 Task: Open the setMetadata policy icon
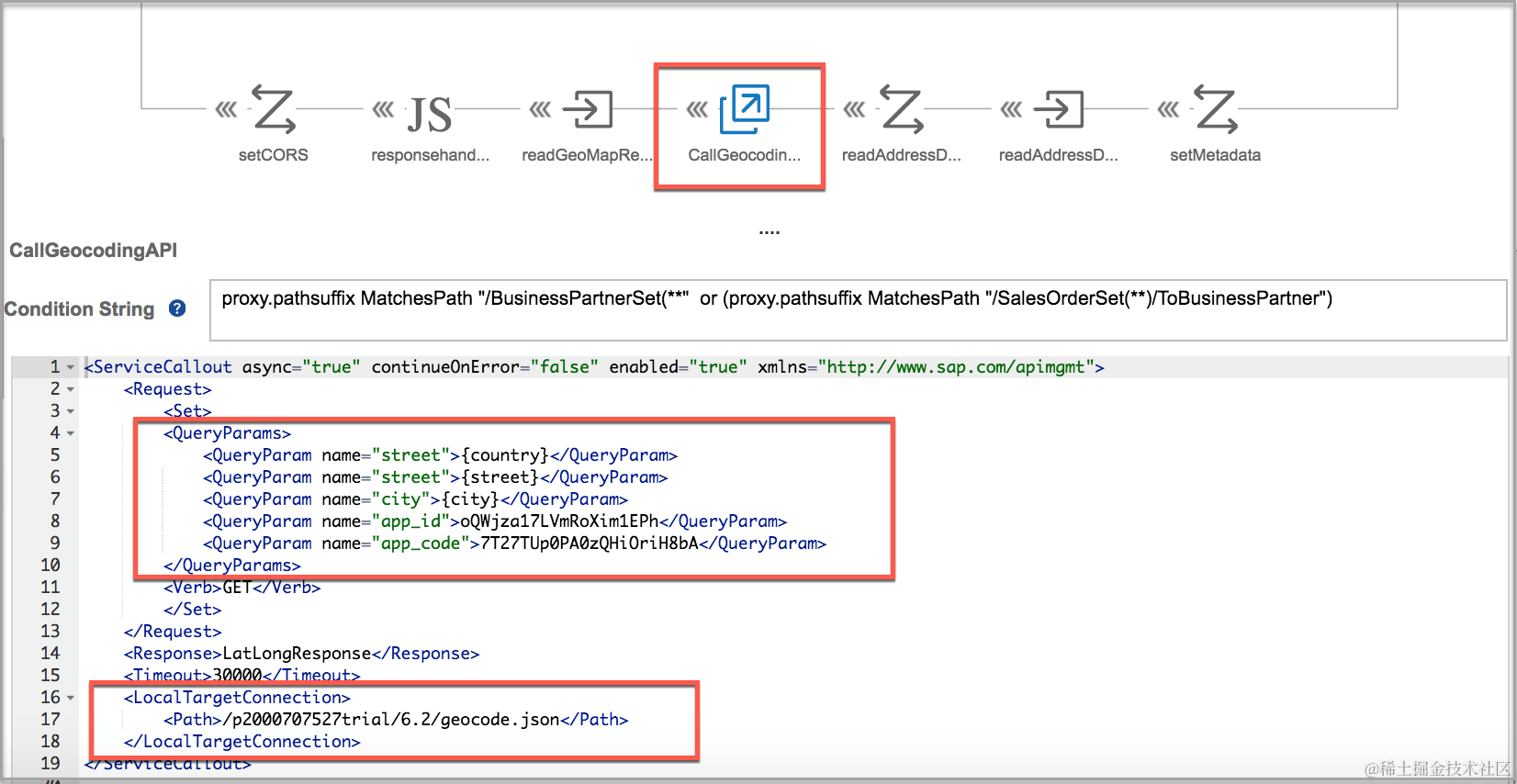tap(1216, 110)
